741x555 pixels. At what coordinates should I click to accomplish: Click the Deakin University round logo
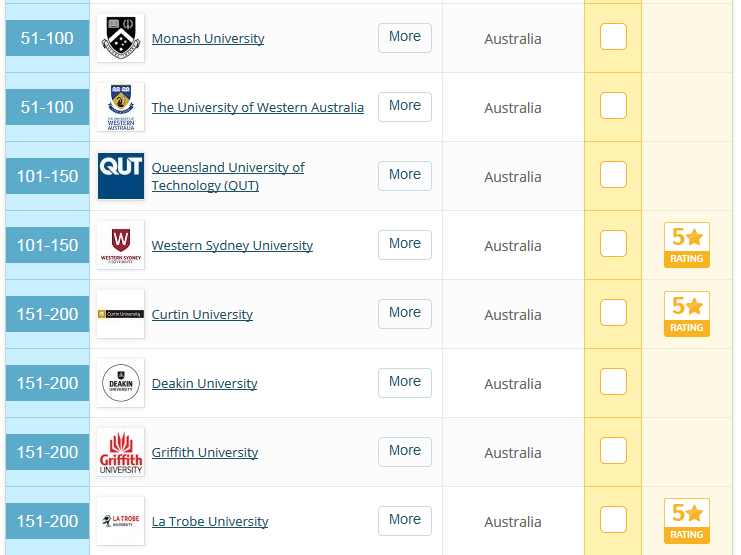tap(120, 383)
